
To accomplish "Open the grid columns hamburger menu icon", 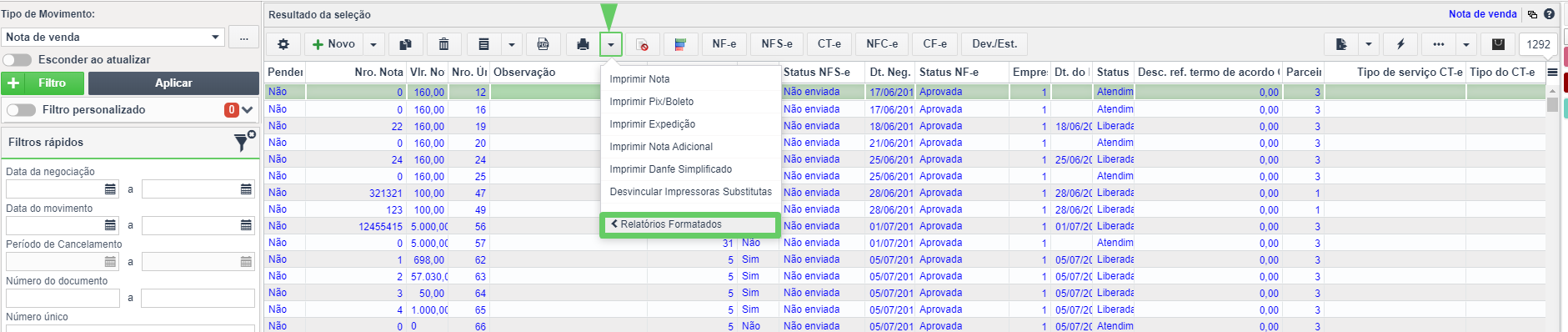I will point(1552,72).
